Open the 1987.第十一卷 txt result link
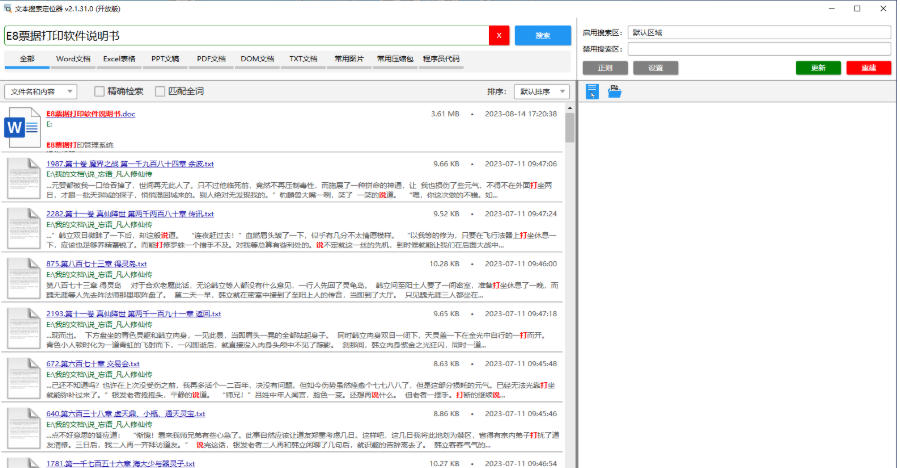The height and width of the screenshot is (468, 900). click(x=130, y=164)
